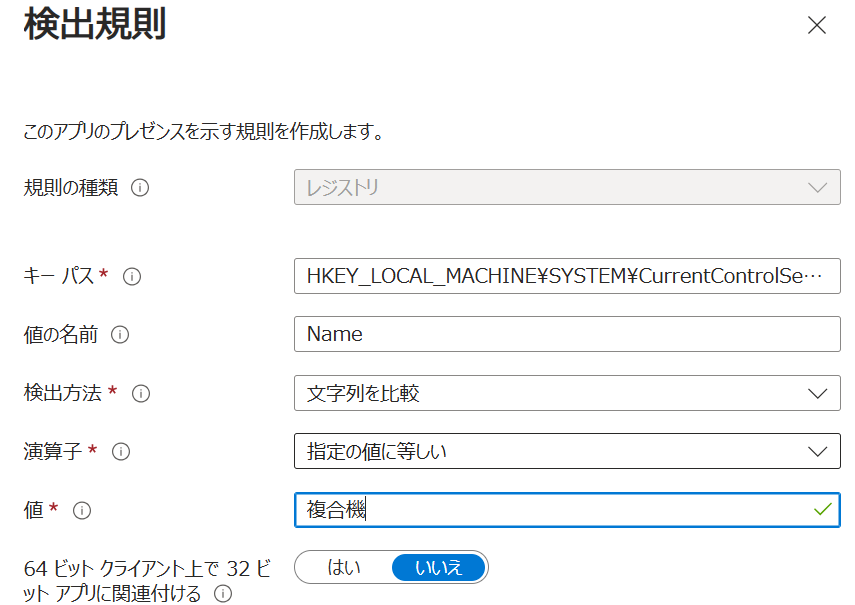
Task: Click the info icon beside 値 label
Action: point(82,510)
